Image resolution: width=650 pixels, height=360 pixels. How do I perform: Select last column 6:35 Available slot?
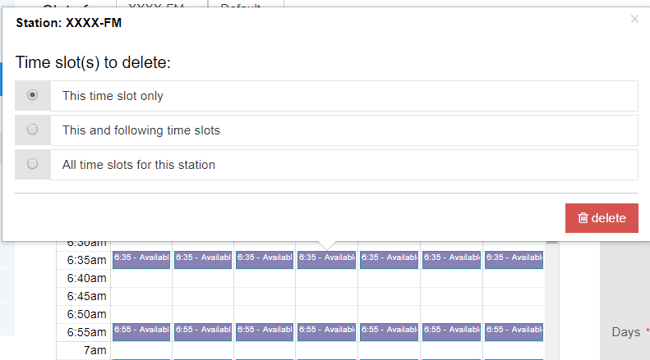(x=514, y=260)
